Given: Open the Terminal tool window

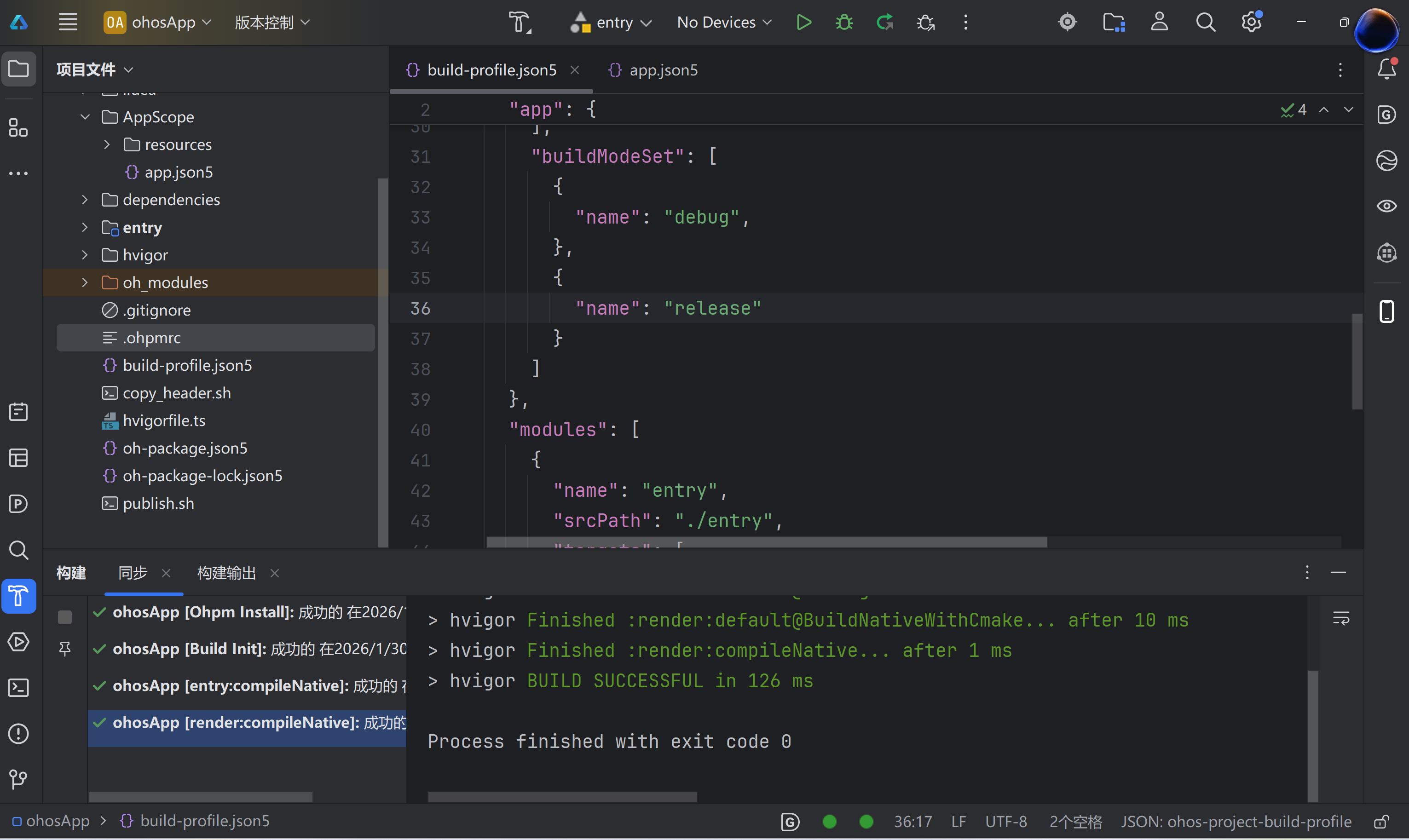Looking at the screenshot, I should 19,688.
